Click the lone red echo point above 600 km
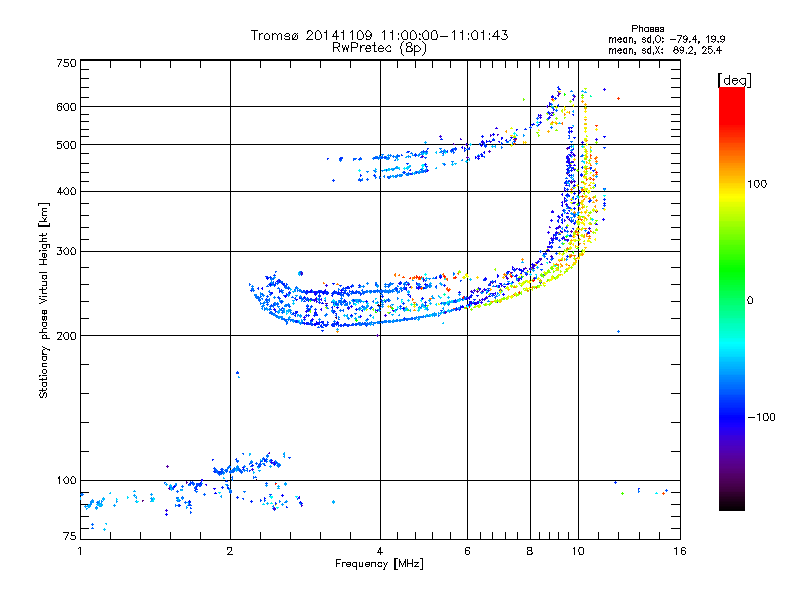The height and width of the screenshot is (600, 800). click(x=618, y=98)
